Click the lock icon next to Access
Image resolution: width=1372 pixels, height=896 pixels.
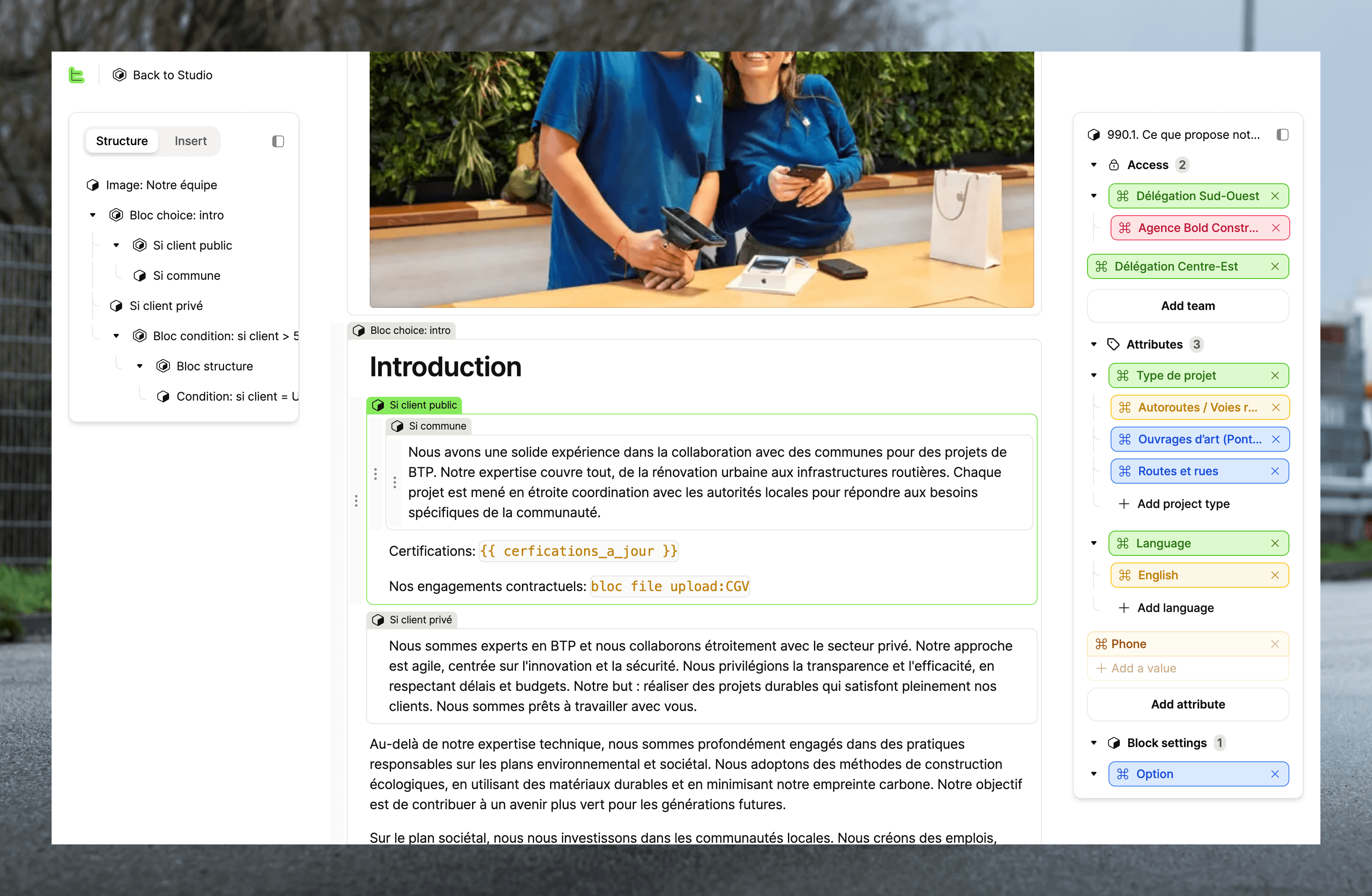click(x=1114, y=165)
